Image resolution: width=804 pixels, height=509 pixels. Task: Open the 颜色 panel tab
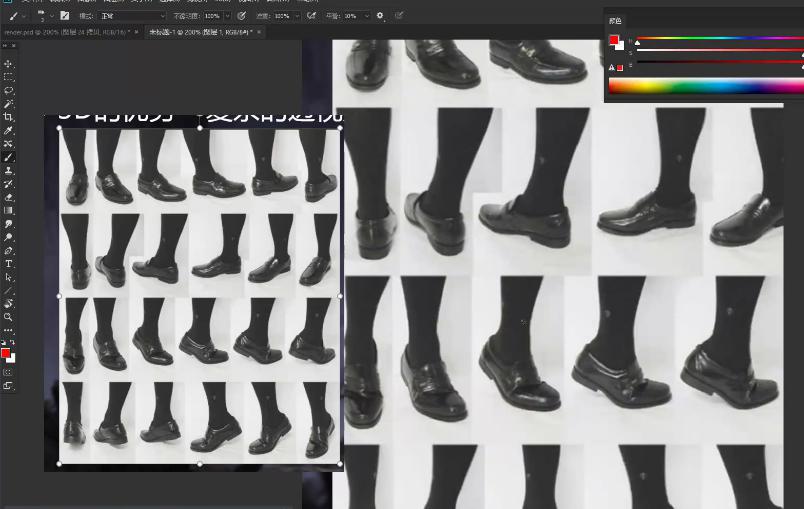(615, 21)
